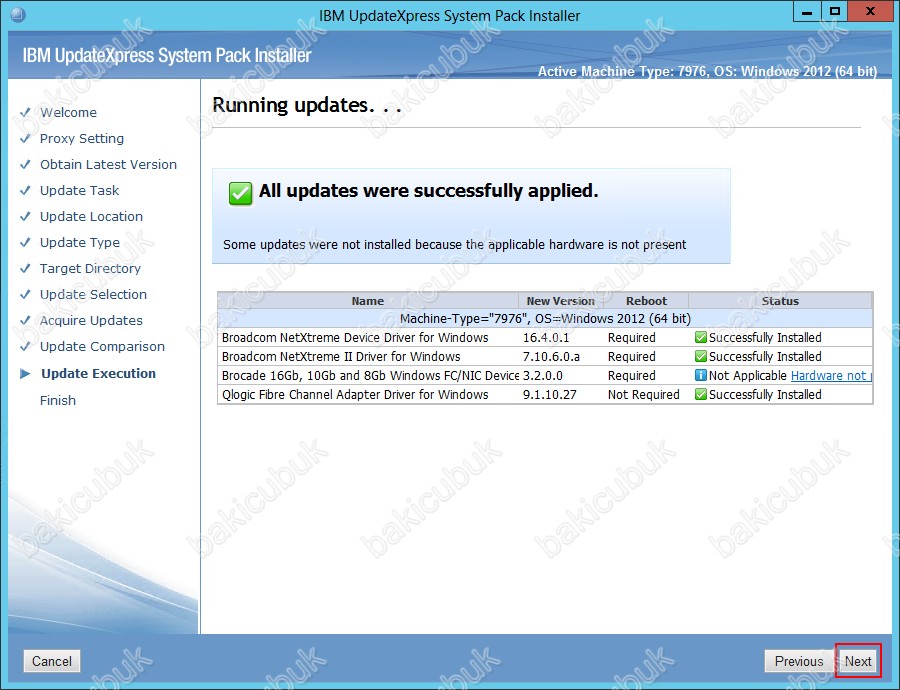Image resolution: width=900 pixels, height=690 pixels.
Task: Close the installer window
Action: (870, 11)
